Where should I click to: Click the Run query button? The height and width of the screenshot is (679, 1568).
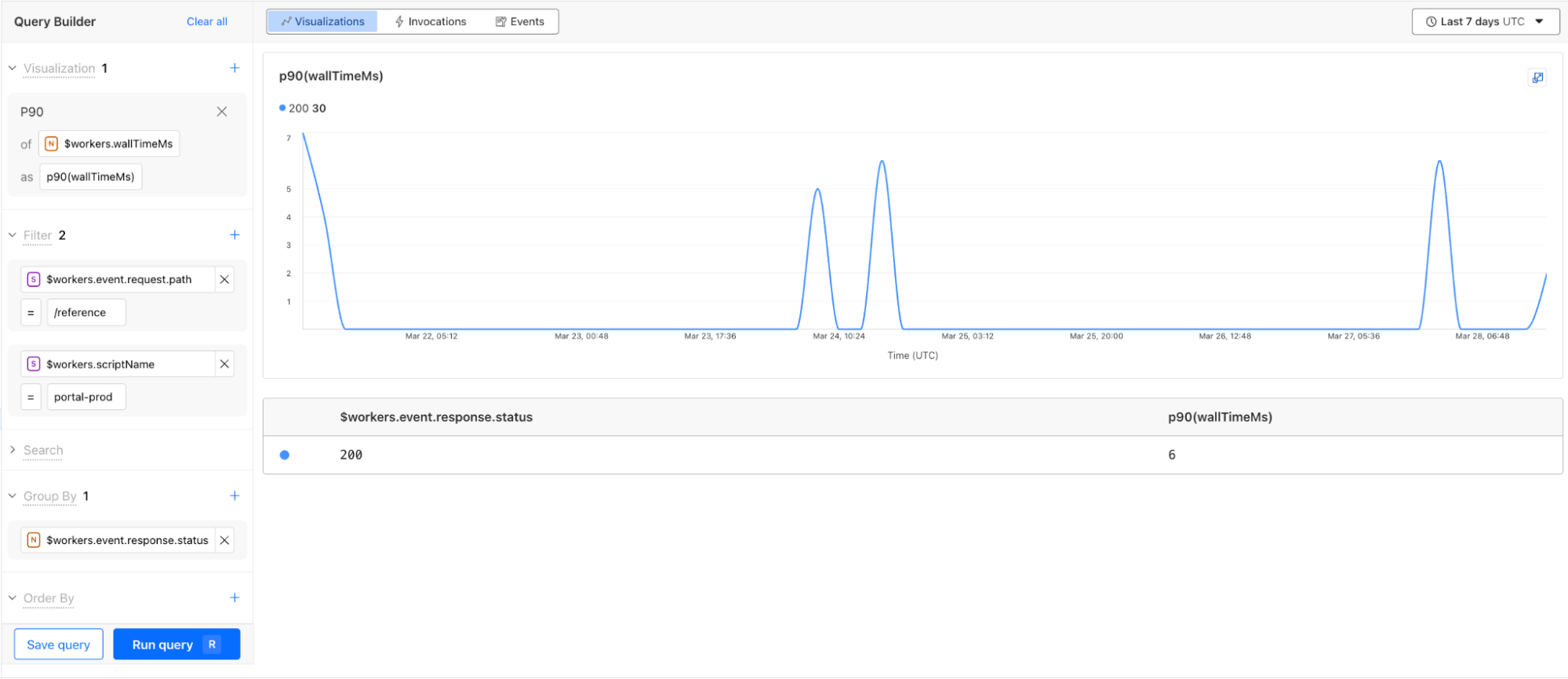pos(176,645)
